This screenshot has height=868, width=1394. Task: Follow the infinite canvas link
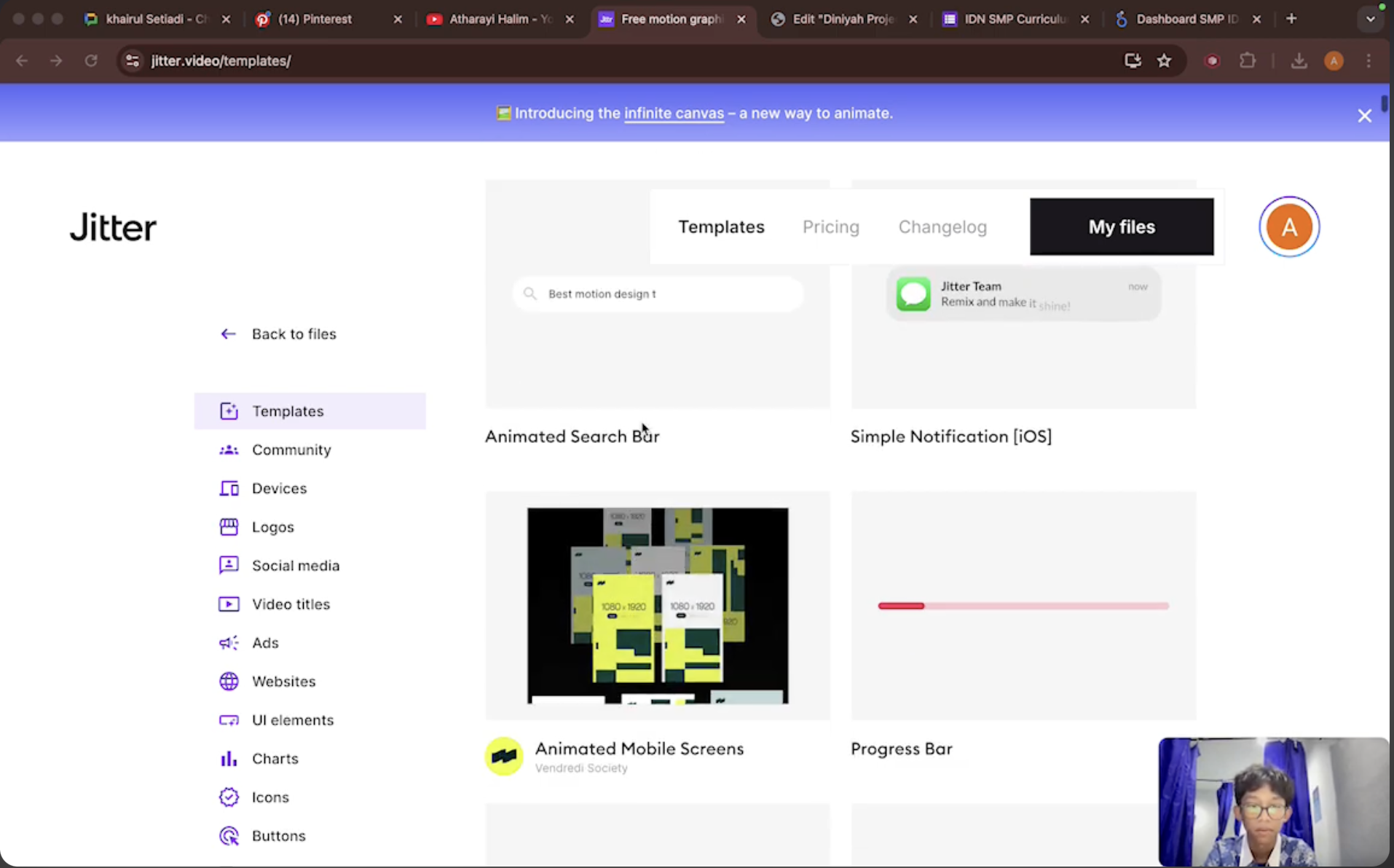click(674, 113)
